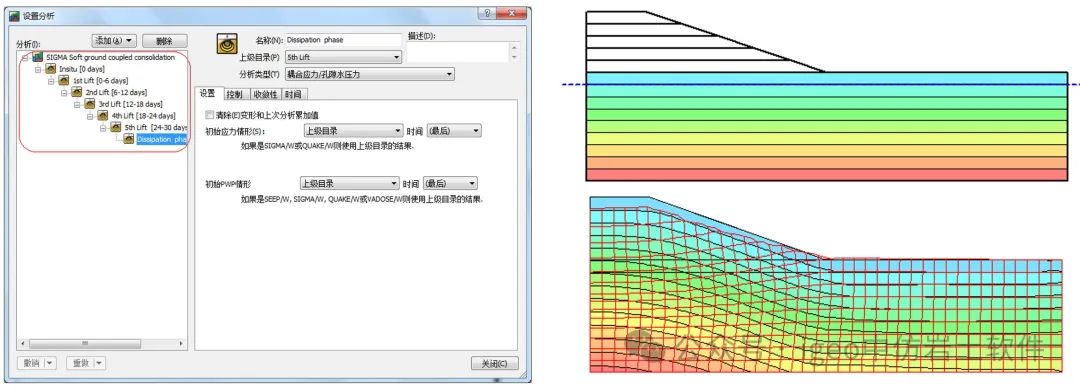Open the arrow beside the 撤消 button
This screenshot has height=392, width=1080.
click(50, 363)
